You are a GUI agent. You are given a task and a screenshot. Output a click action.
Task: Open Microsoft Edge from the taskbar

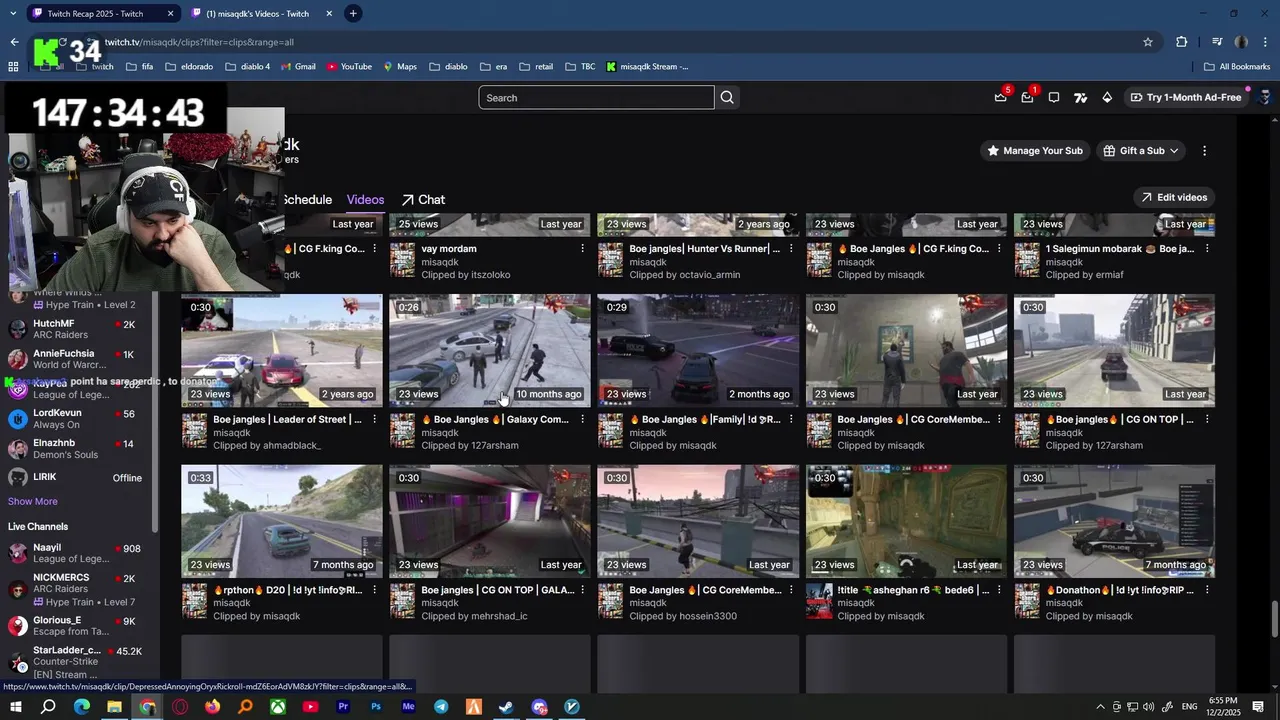pos(82,707)
